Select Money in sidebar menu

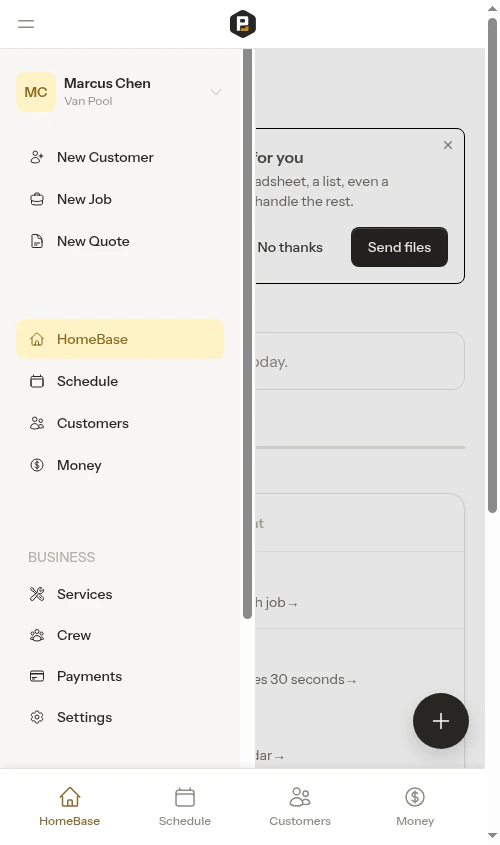coord(120,465)
